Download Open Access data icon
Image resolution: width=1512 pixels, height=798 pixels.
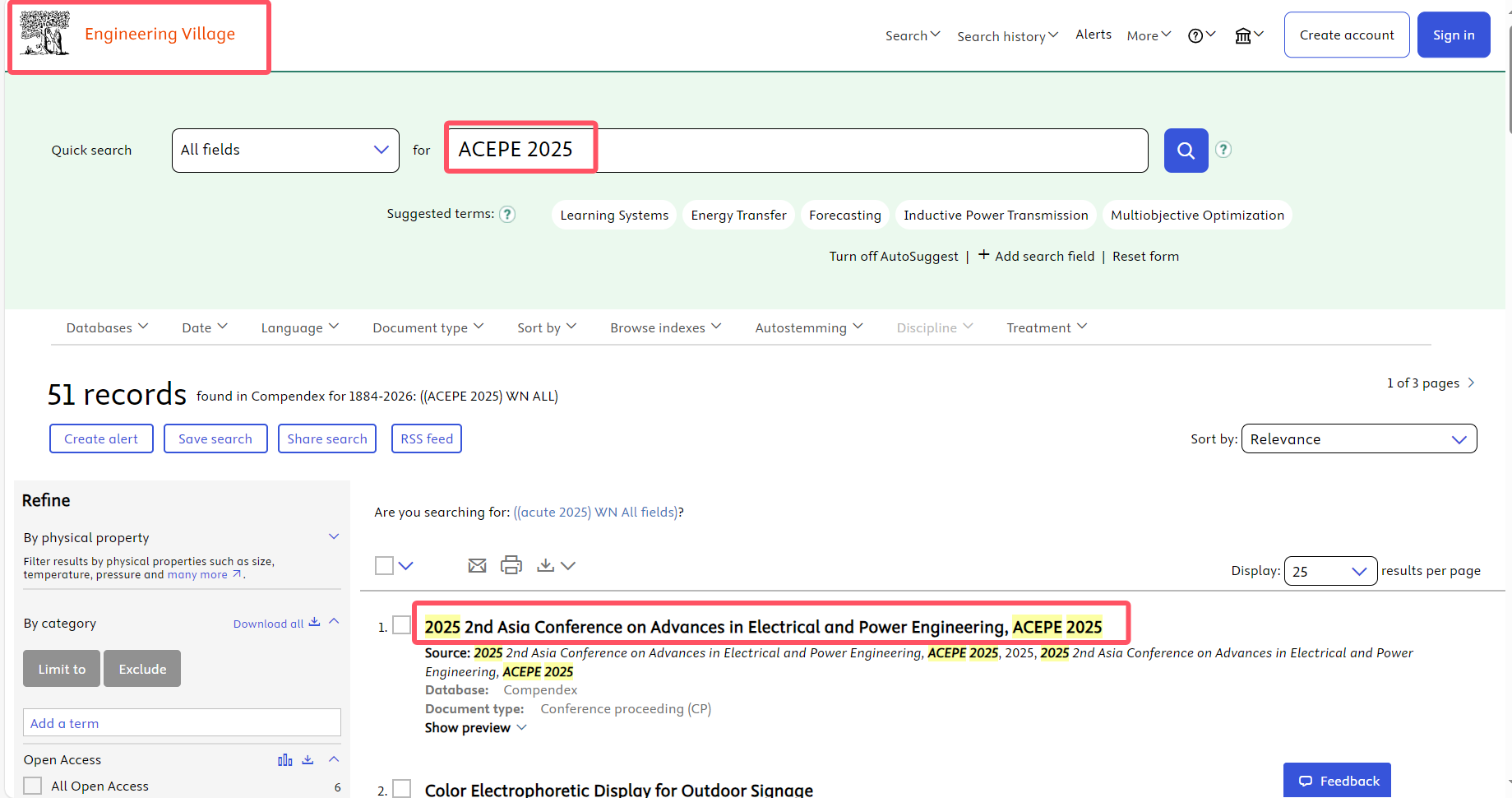[307, 759]
